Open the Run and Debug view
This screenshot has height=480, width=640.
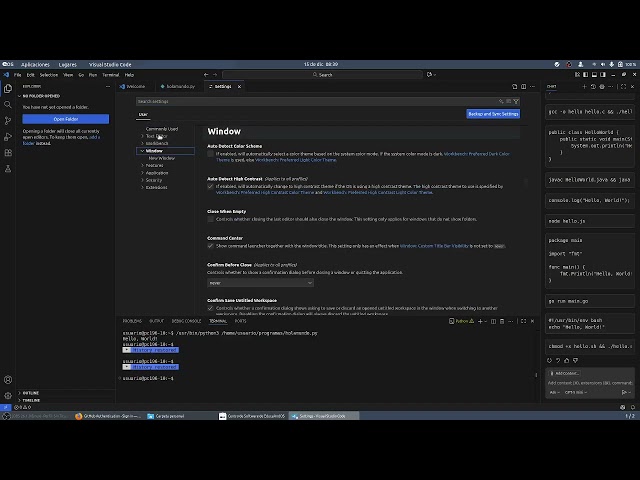[x=8, y=137]
